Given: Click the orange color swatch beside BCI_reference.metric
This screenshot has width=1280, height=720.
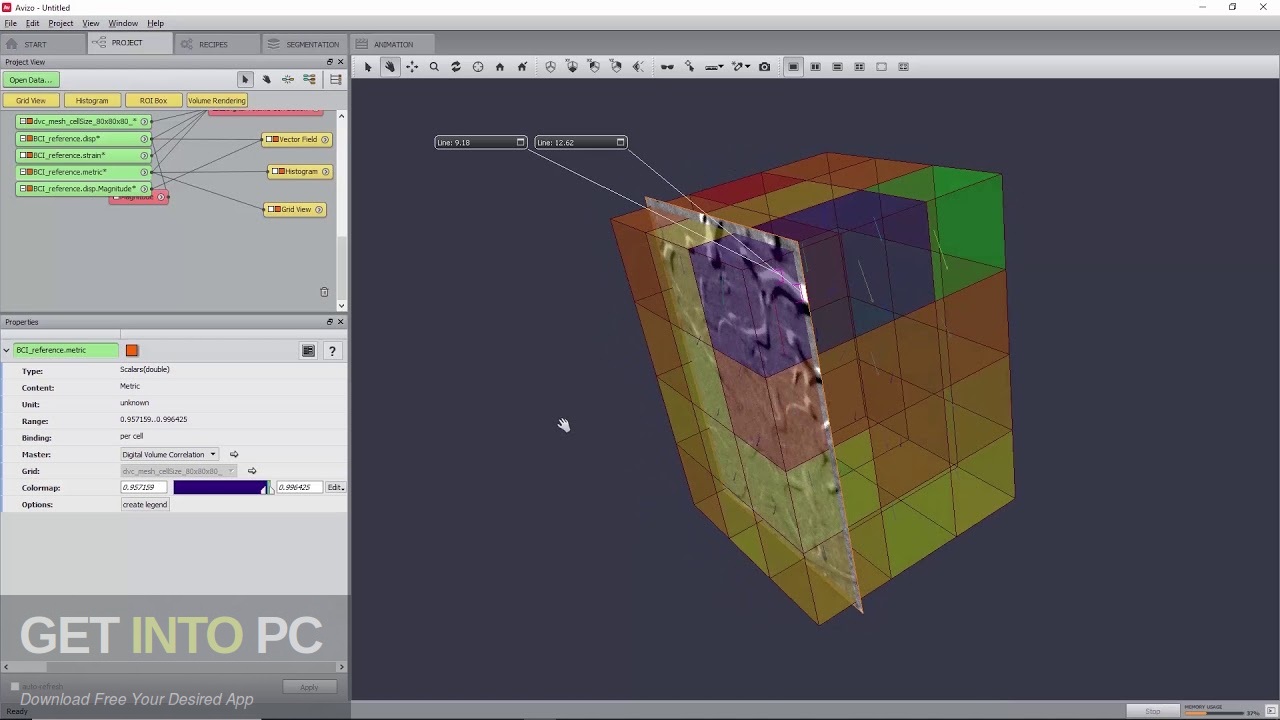Looking at the screenshot, I should point(132,350).
